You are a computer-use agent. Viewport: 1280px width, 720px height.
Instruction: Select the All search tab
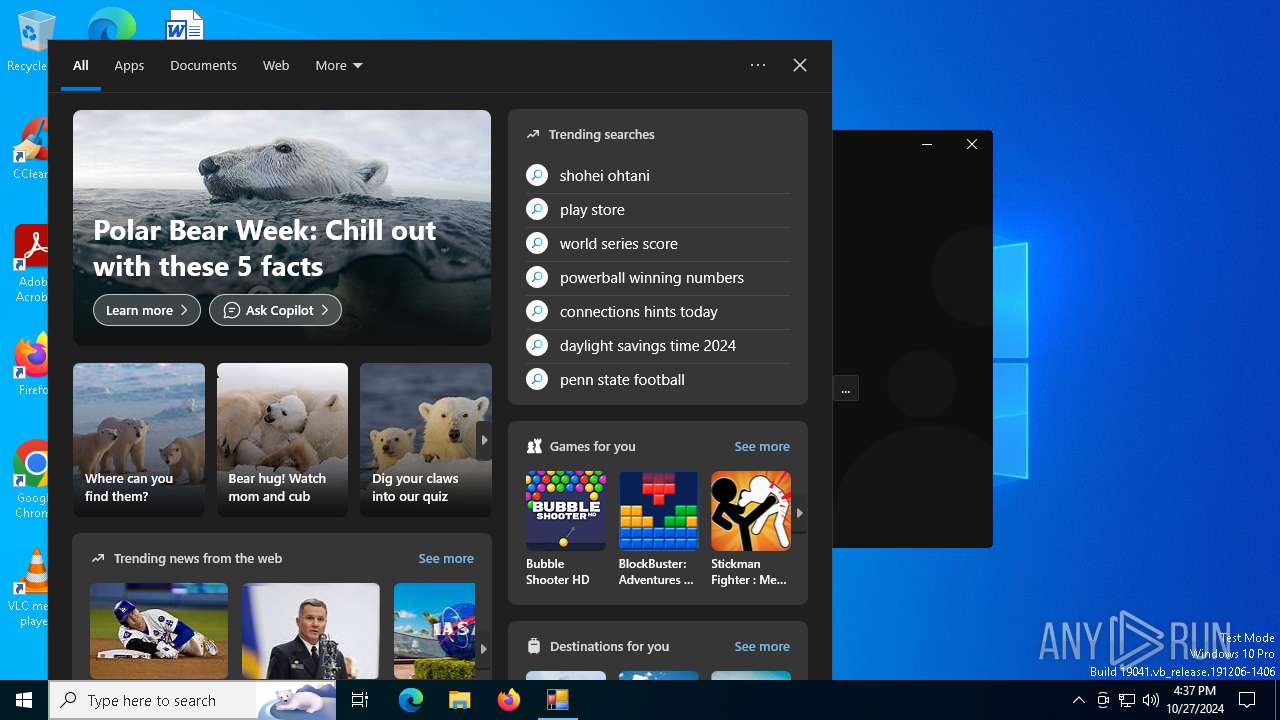tap(81, 65)
